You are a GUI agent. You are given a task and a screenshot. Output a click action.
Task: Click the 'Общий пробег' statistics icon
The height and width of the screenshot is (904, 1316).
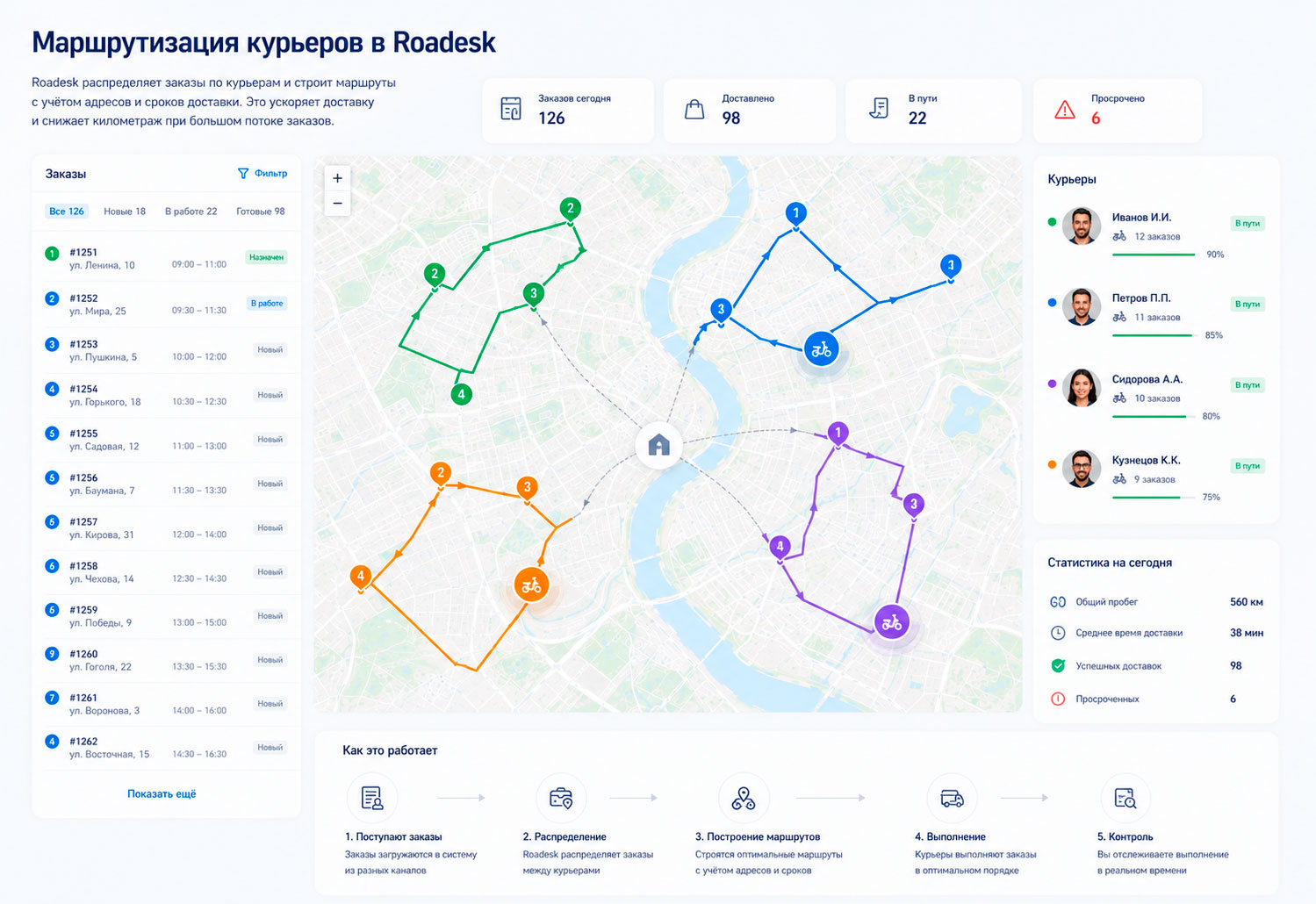pos(1058,602)
